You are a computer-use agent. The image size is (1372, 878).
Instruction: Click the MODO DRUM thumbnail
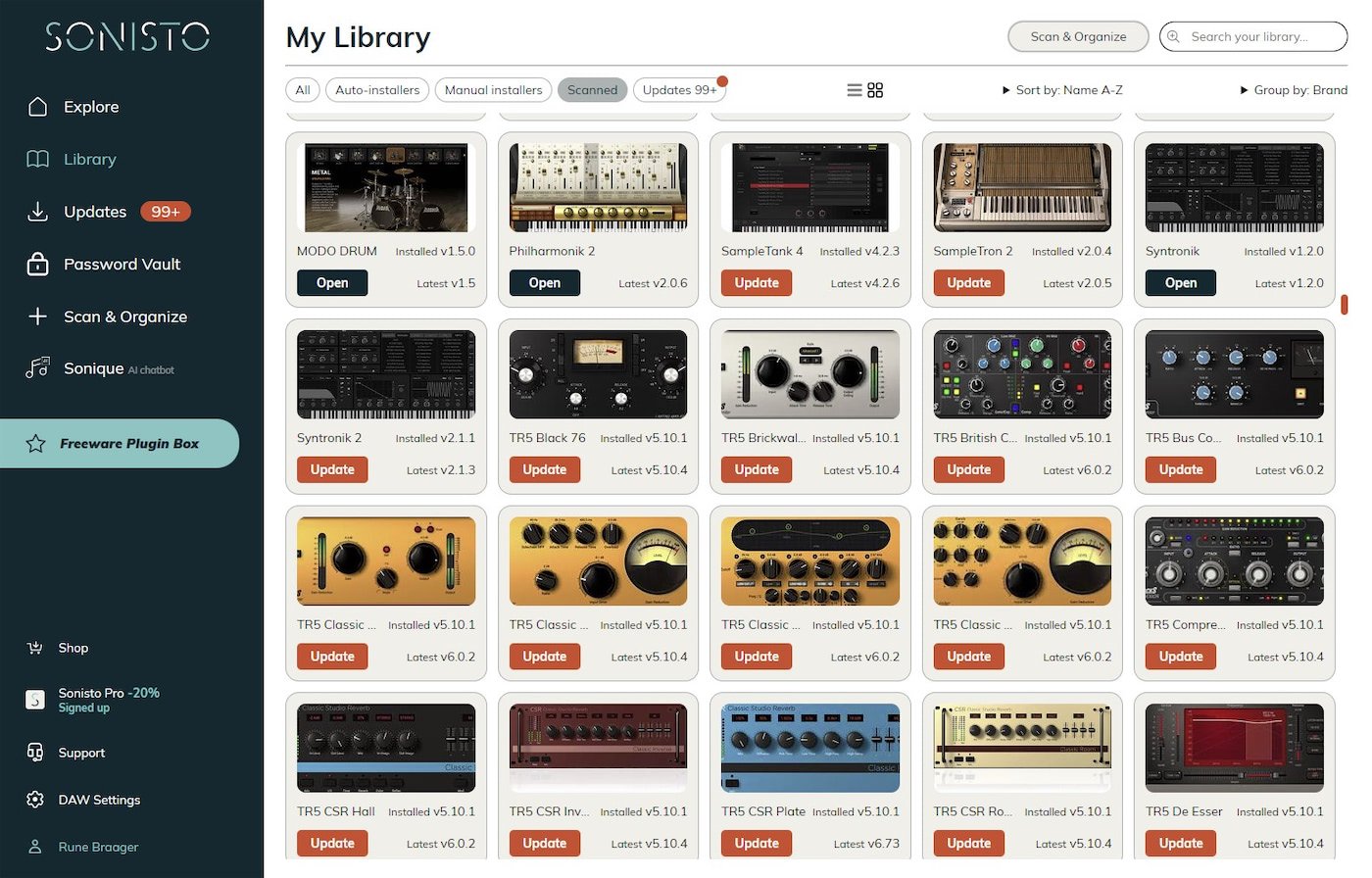click(386, 187)
